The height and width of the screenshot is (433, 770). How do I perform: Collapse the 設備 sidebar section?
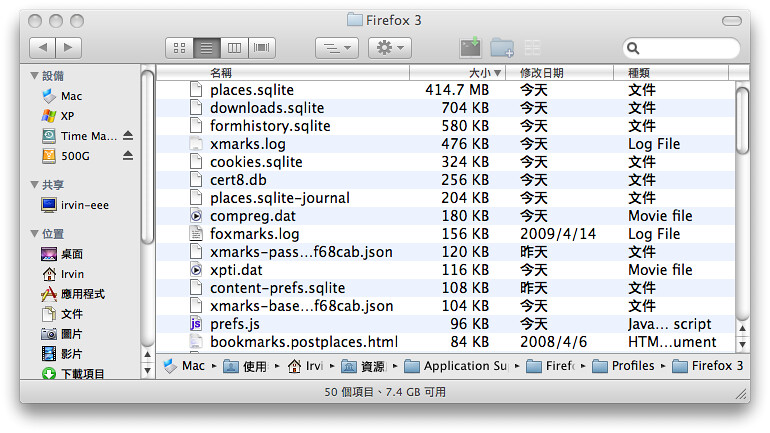pyautogui.click(x=34, y=76)
